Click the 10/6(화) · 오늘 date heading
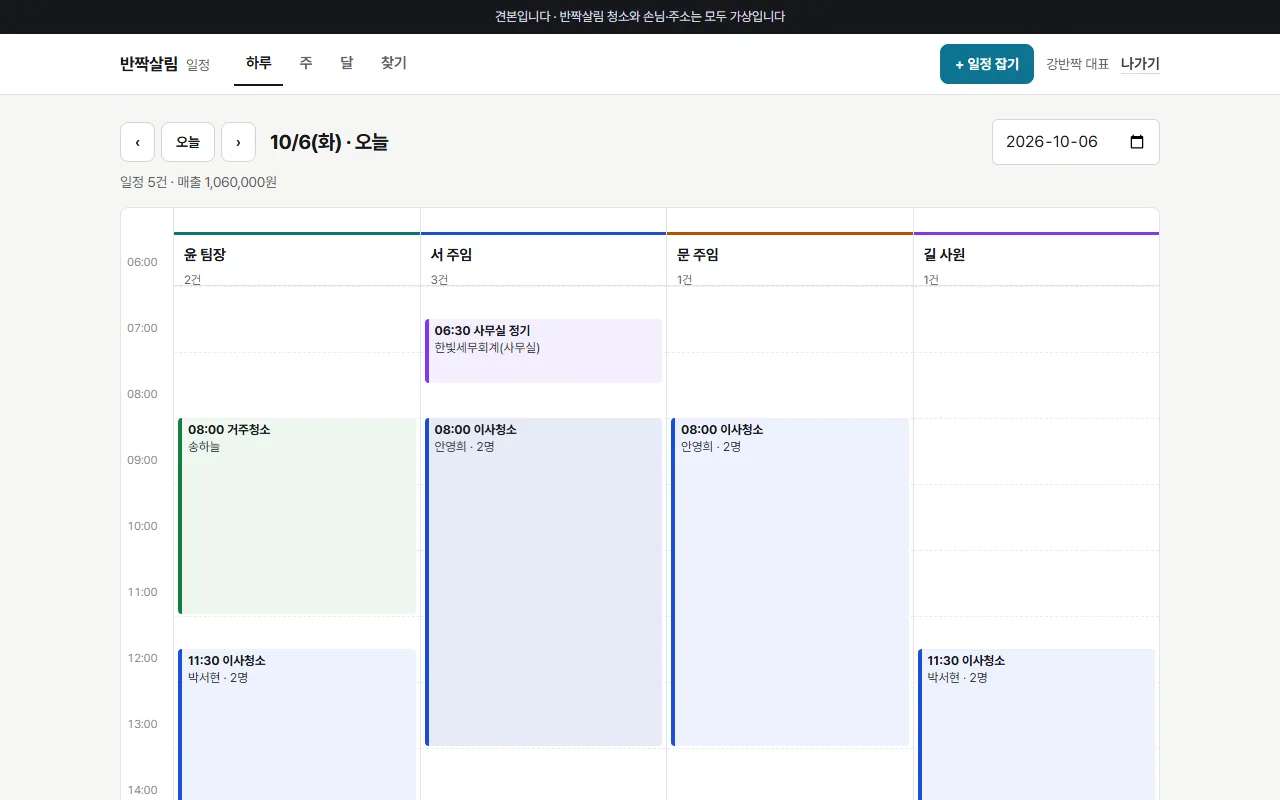The image size is (1280, 800). coord(329,142)
